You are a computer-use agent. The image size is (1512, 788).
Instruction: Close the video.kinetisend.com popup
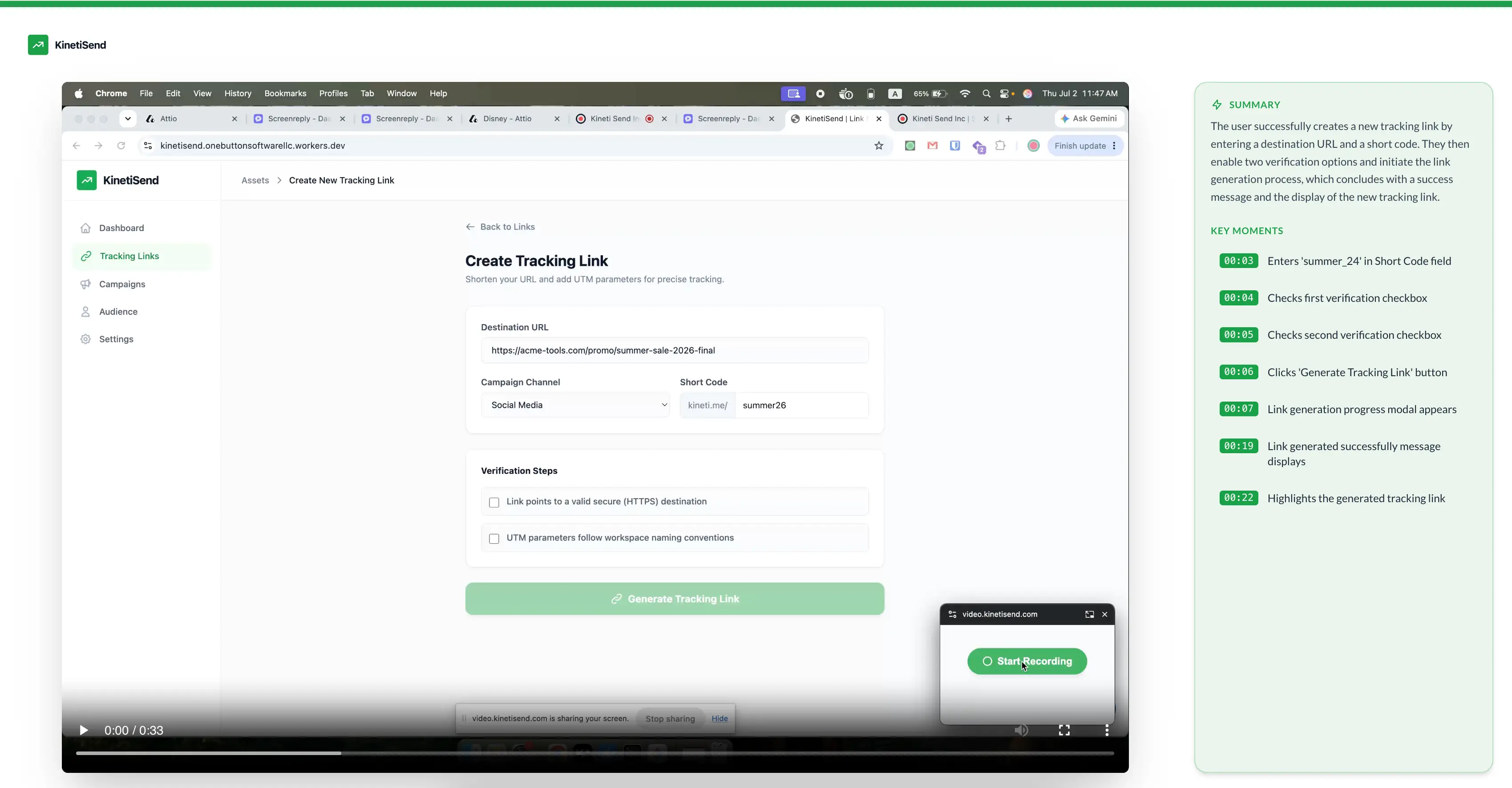click(1105, 614)
